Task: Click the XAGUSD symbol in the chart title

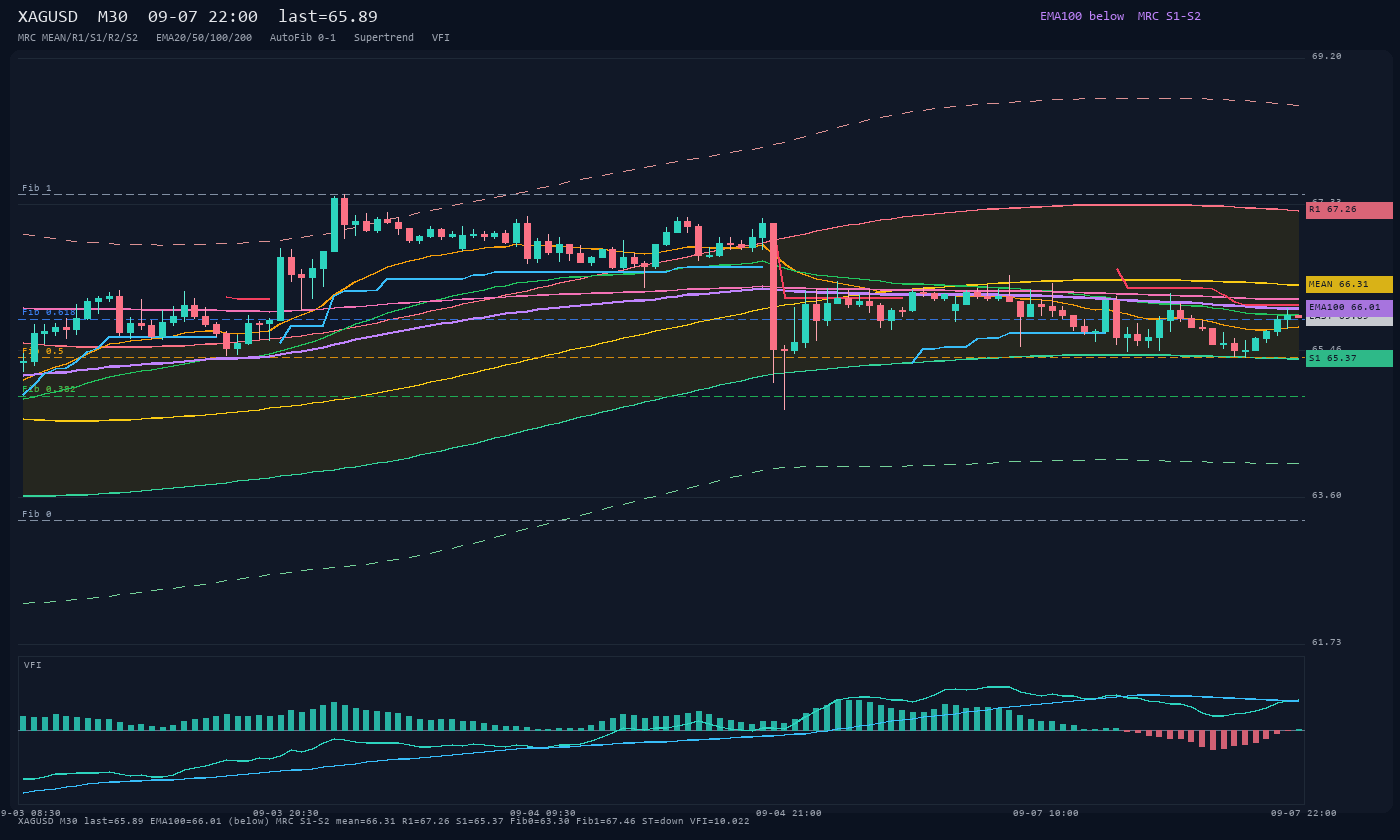Action: (x=49, y=16)
